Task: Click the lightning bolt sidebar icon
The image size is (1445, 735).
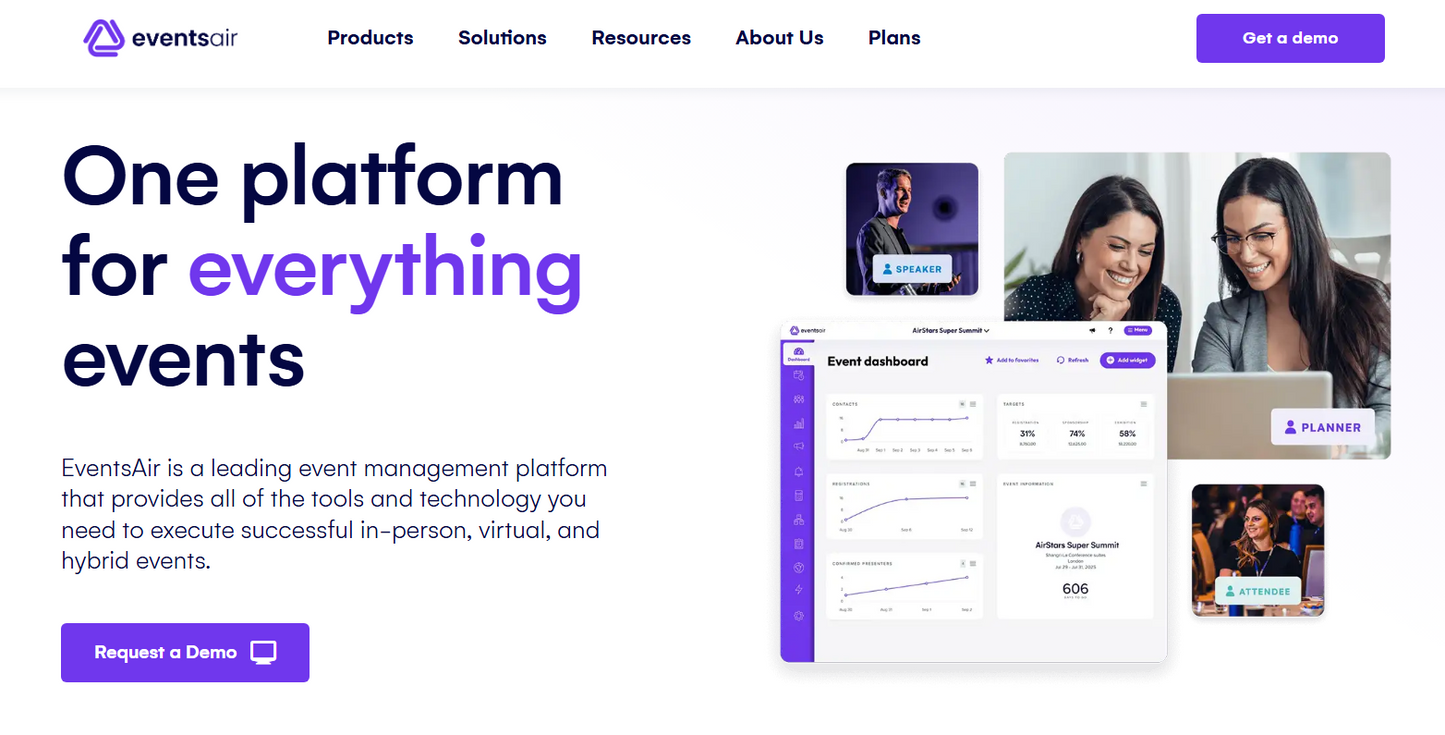Action: pyautogui.click(x=798, y=590)
